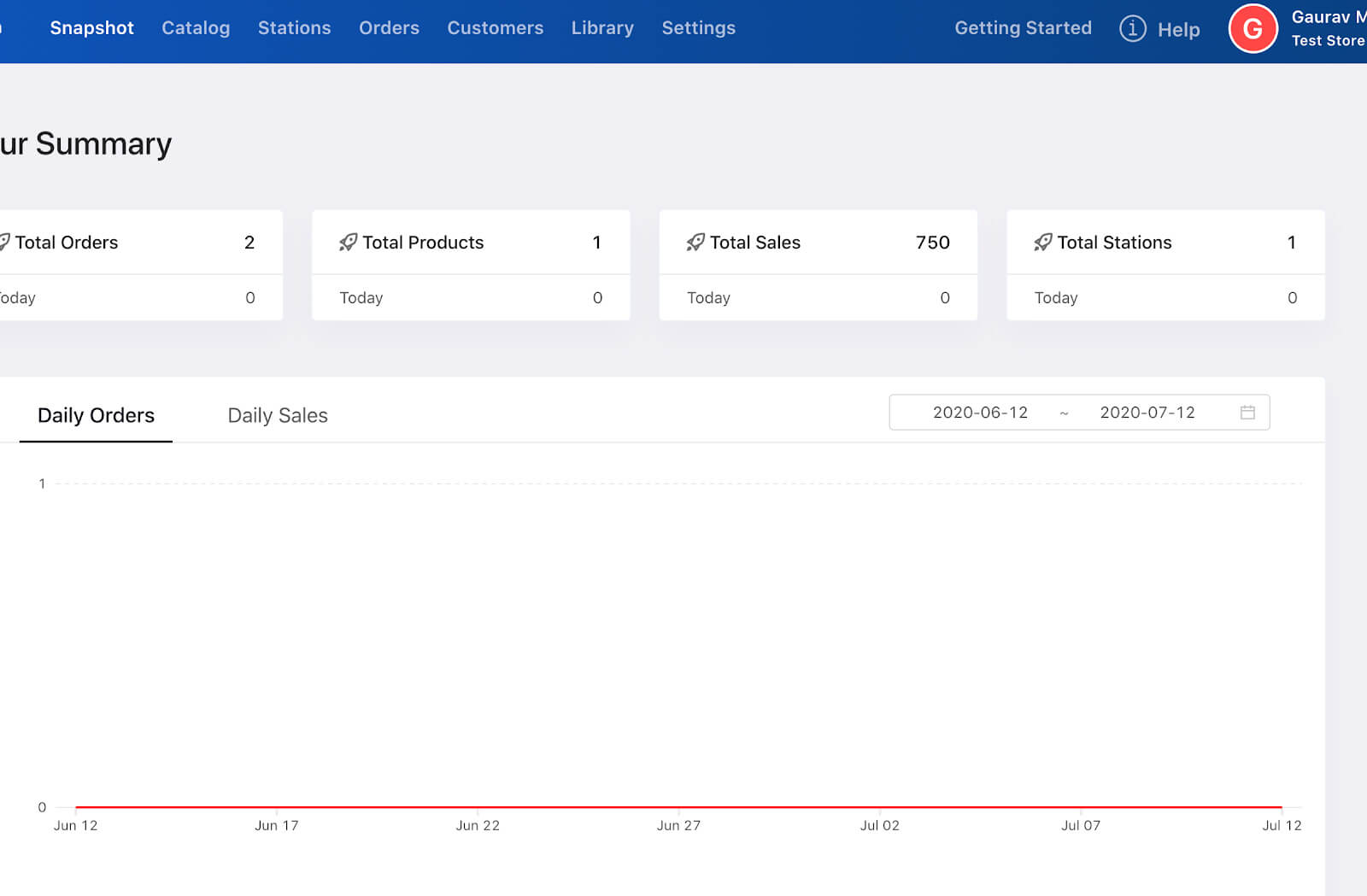Open the calendar icon in date range

[x=1247, y=413]
